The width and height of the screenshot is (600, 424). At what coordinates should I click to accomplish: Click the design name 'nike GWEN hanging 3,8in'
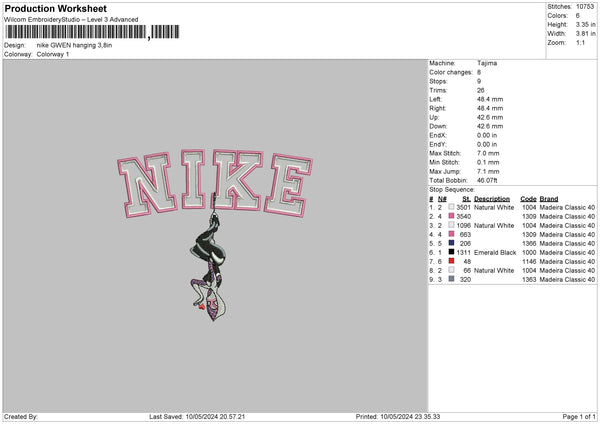(x=74, y=45)
